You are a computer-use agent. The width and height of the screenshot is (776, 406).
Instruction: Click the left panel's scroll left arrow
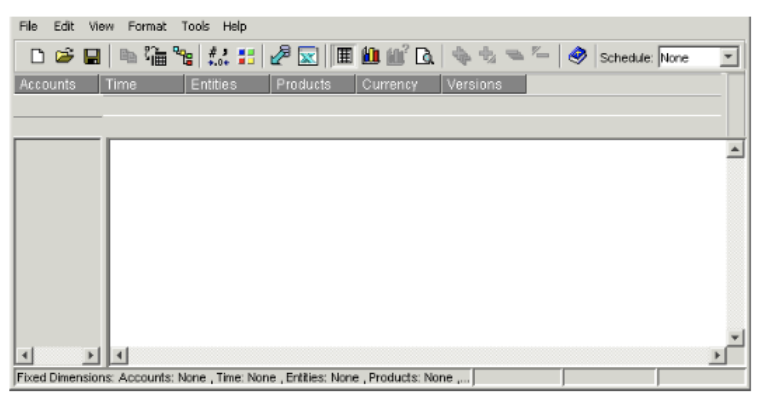point(25,355)
